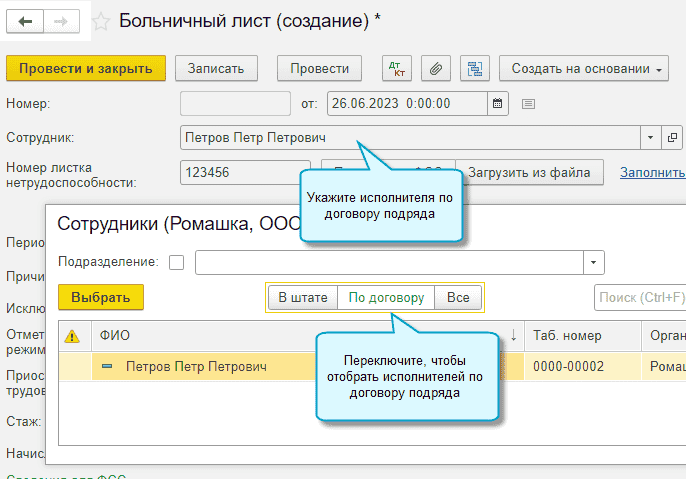Open attached files paperclip icon
686x479 pixels.
436,68
